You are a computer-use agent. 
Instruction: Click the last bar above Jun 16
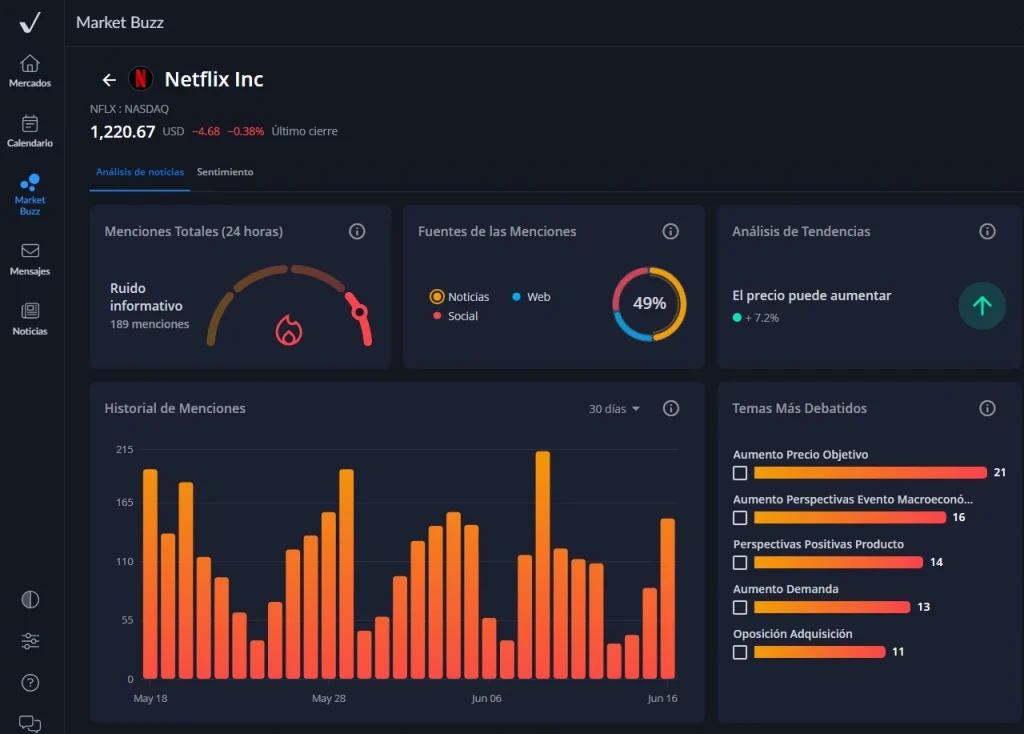[667, 599]
